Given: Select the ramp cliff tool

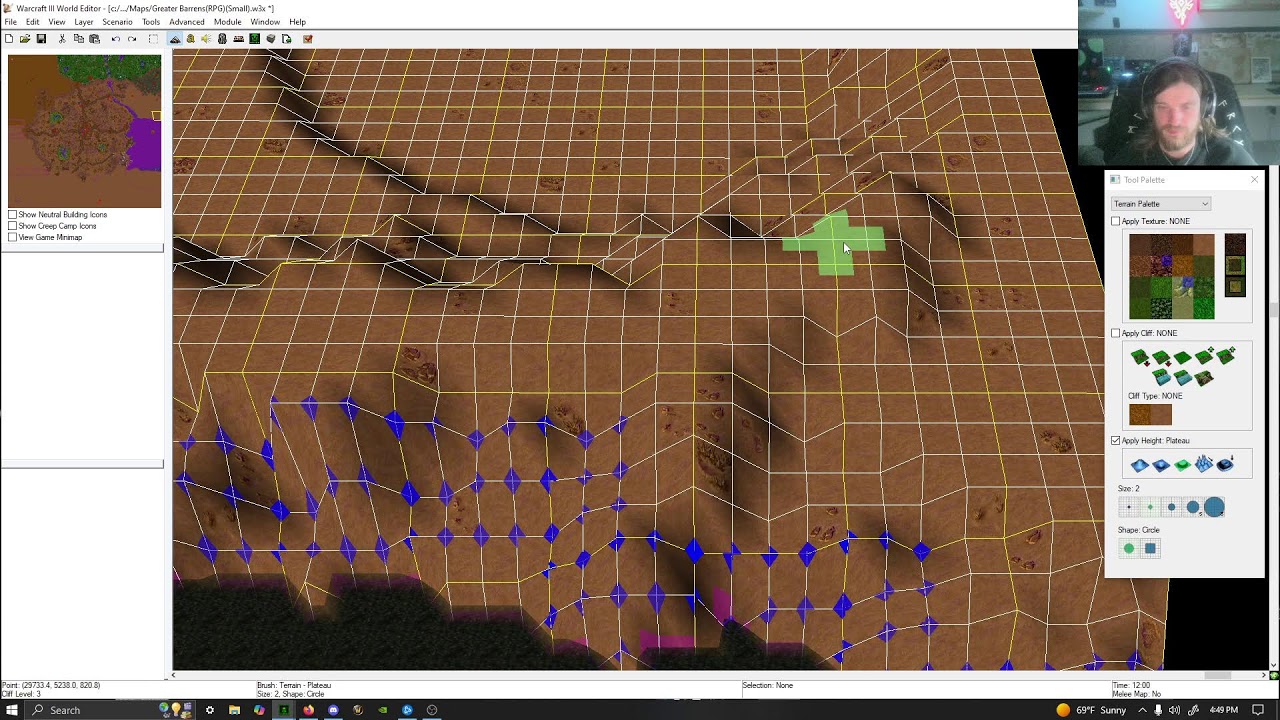Looking at the screenshot, I should [x=1202, y=377].
